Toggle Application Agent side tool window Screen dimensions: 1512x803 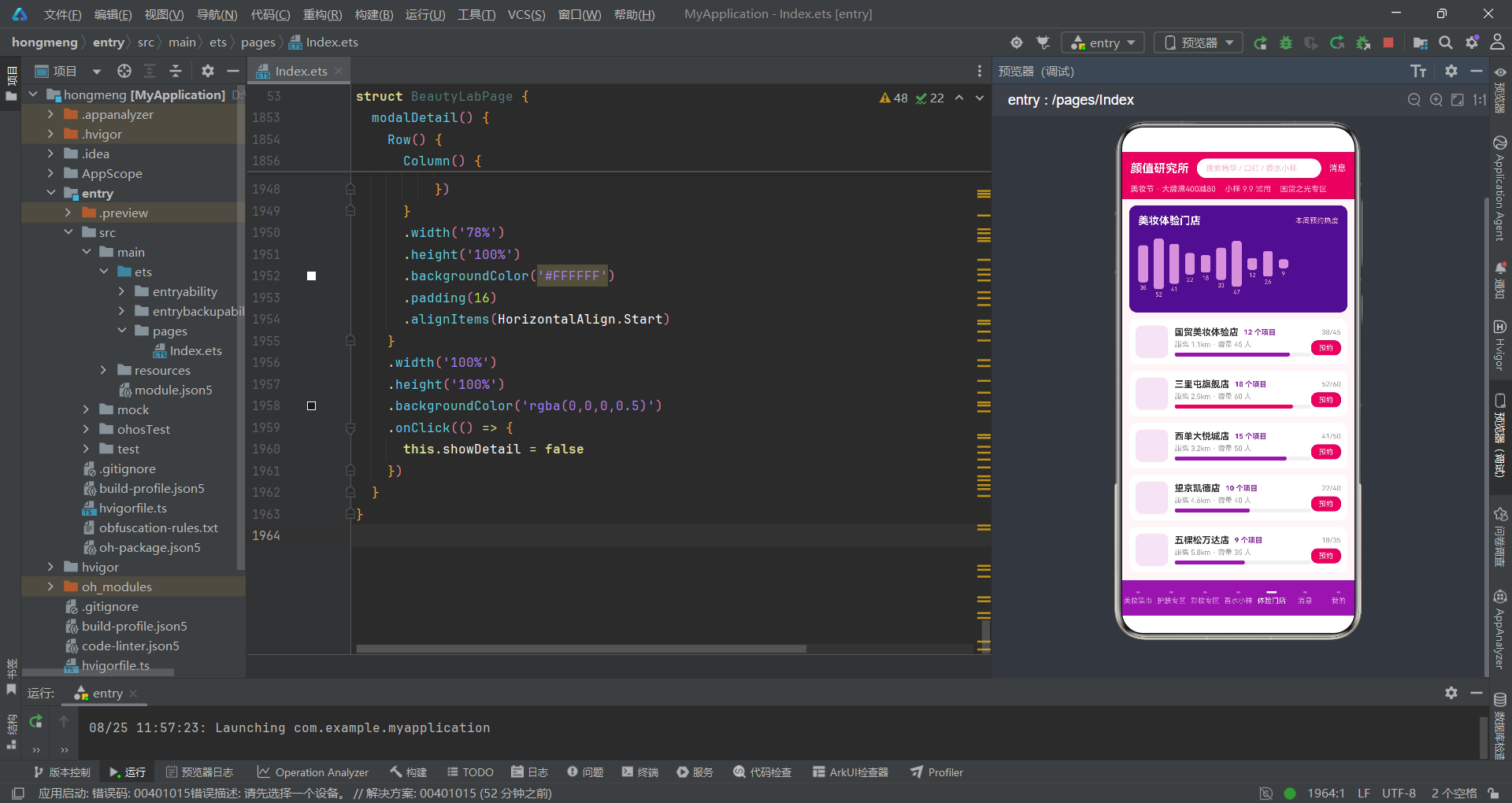pyautogui.click(x=1499, y=189)
